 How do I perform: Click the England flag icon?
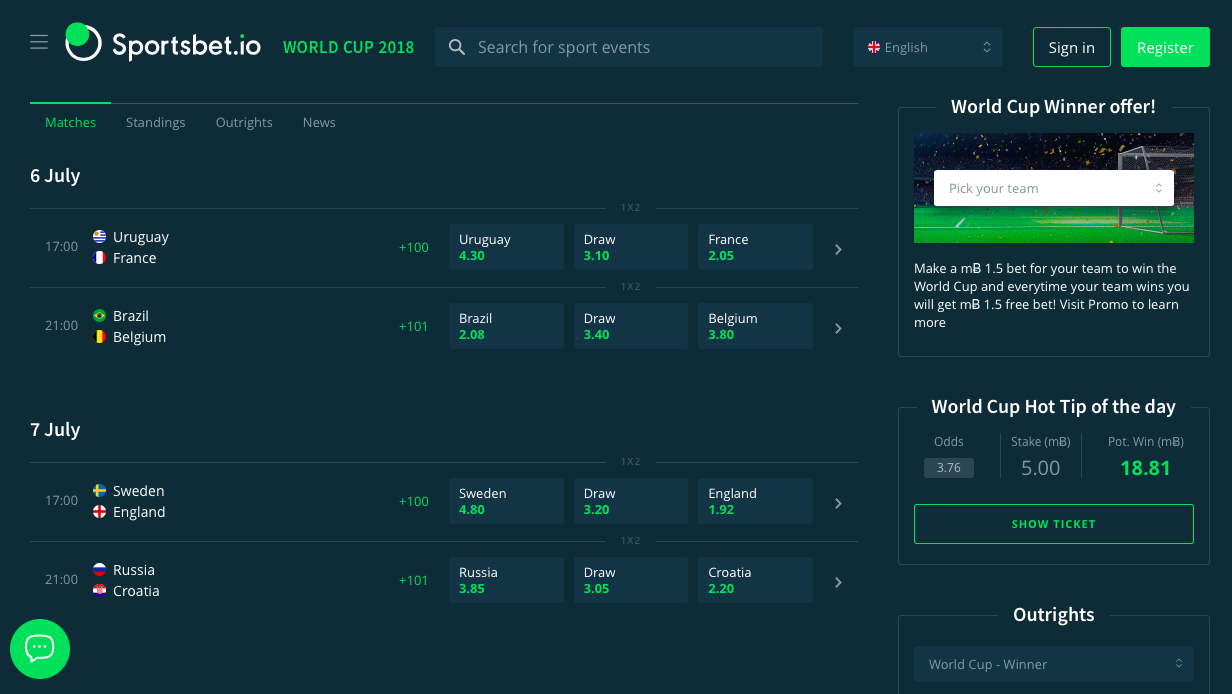(x=99, y=512)
